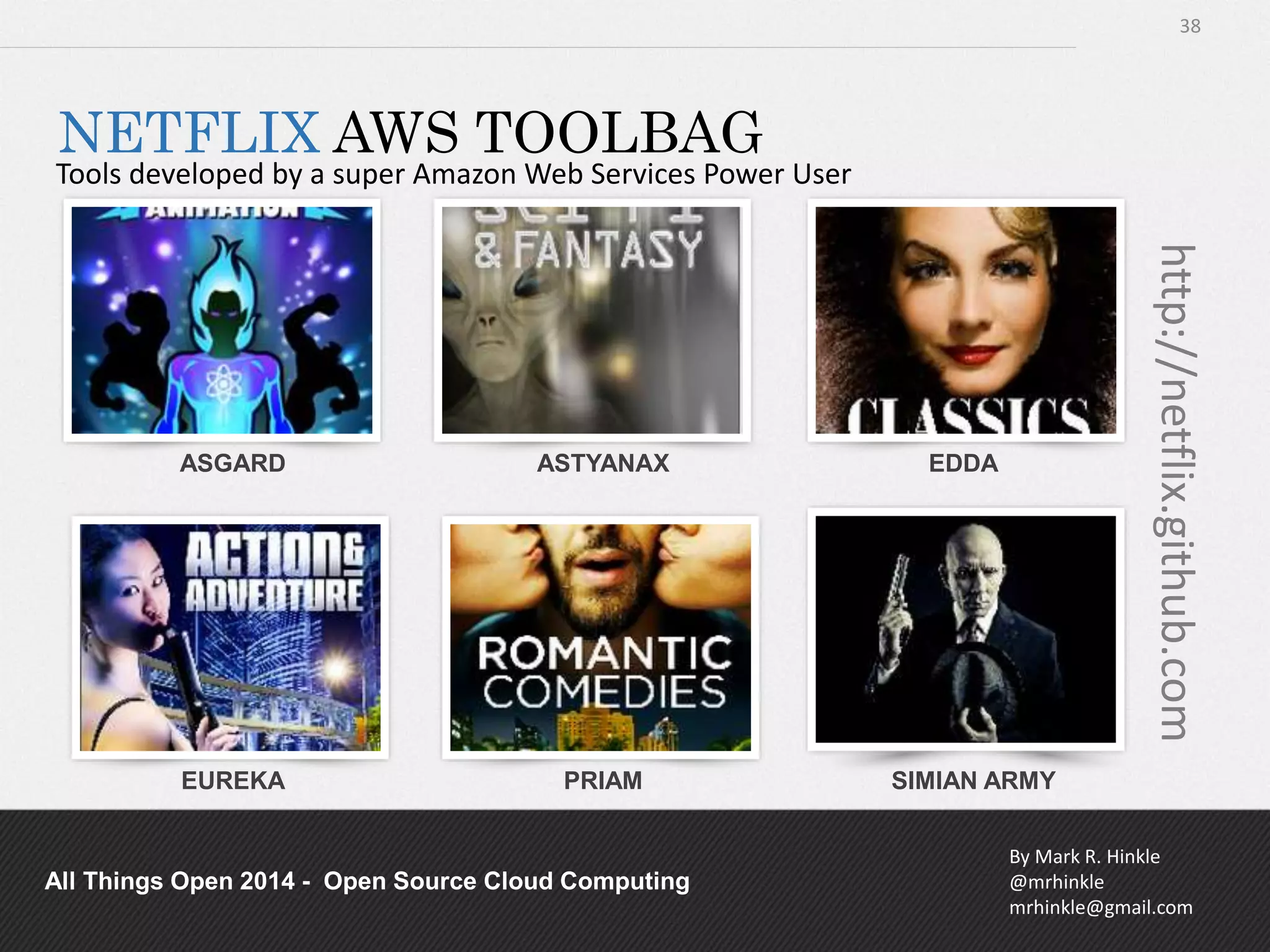Click the slide number 38
1270x952 pixels.
(1190, 26)
